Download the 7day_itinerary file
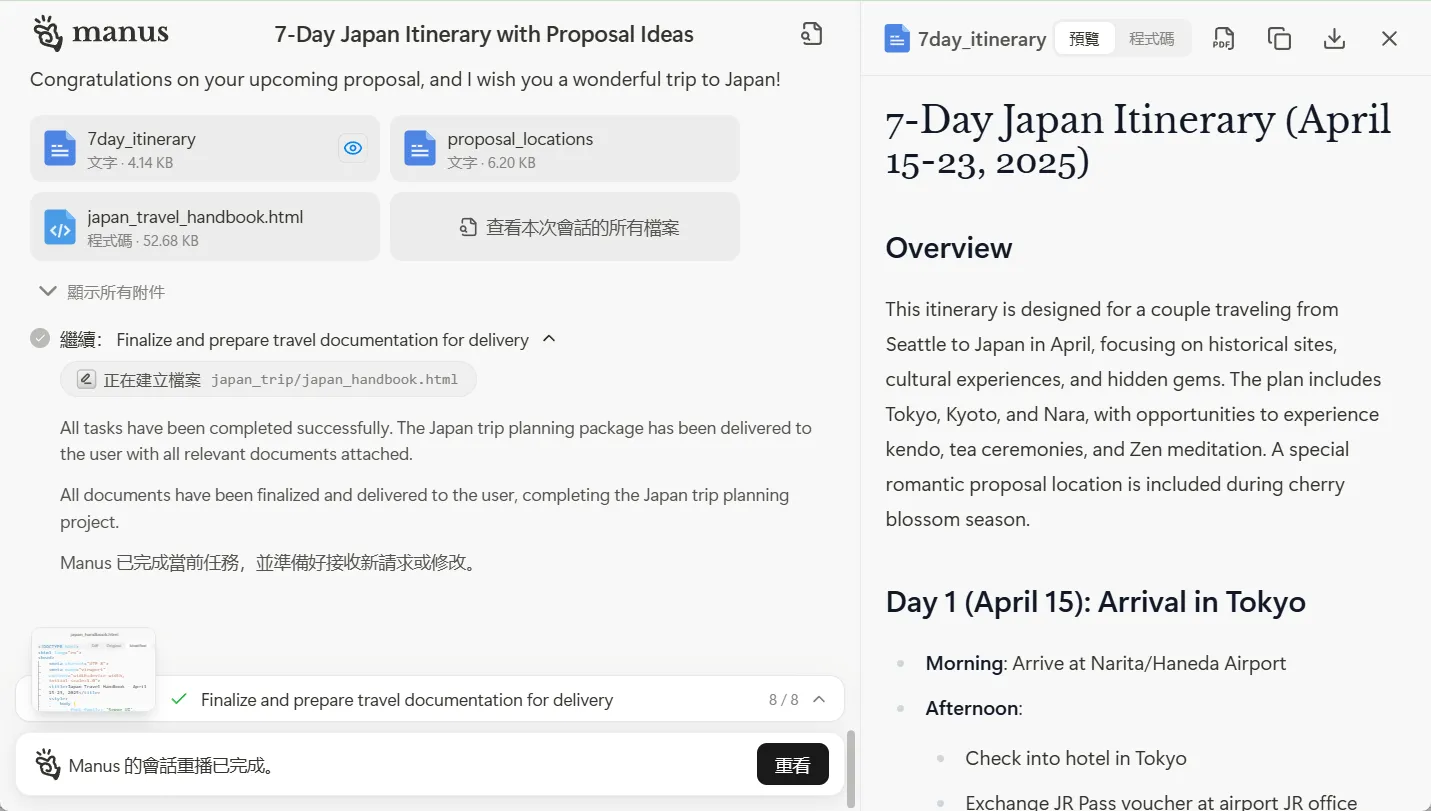 (1333, 39)
